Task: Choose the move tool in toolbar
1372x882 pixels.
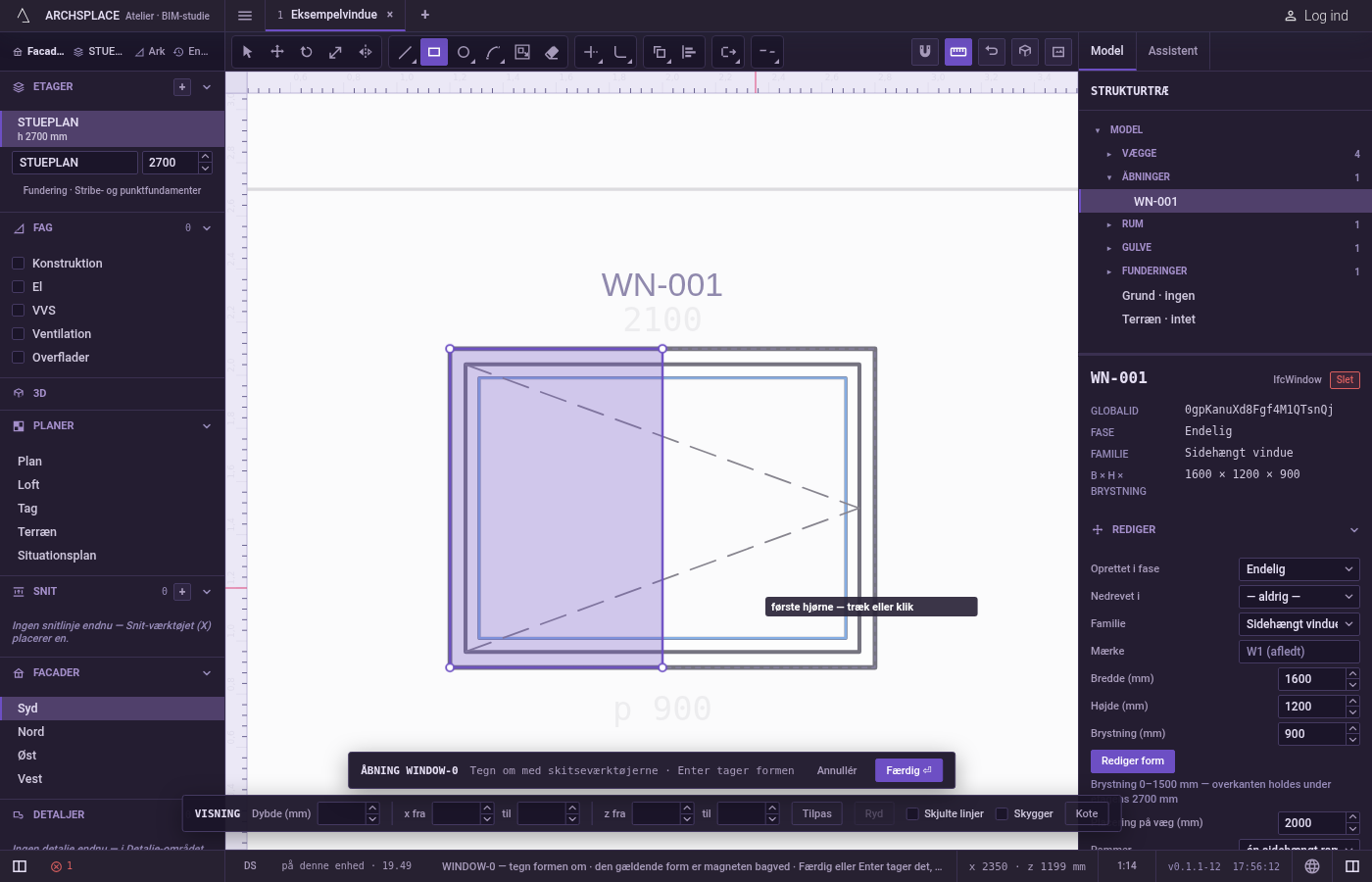Action: [277, 52]
